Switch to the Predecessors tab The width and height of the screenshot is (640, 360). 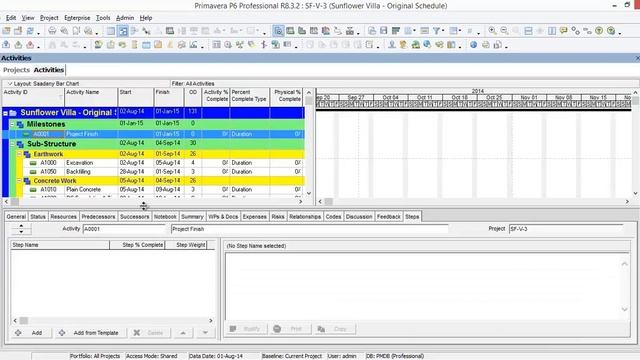98,217
